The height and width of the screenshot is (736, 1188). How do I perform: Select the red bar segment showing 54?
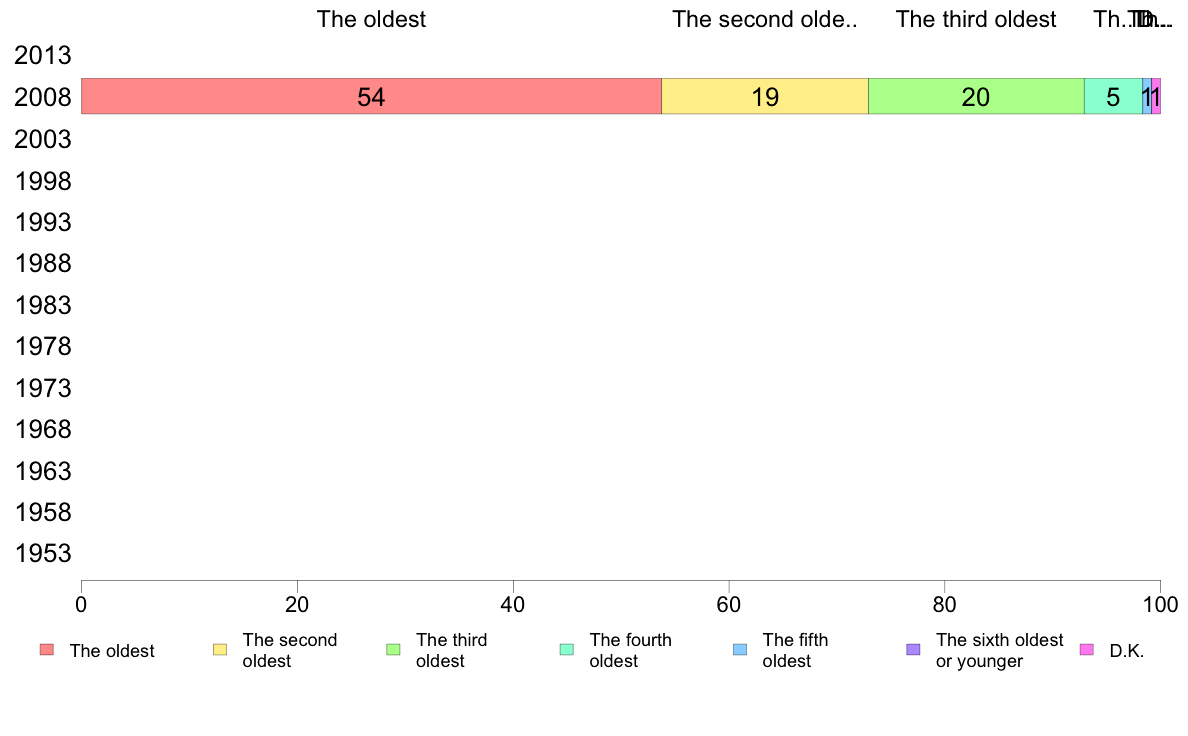[x=371, y=96]
